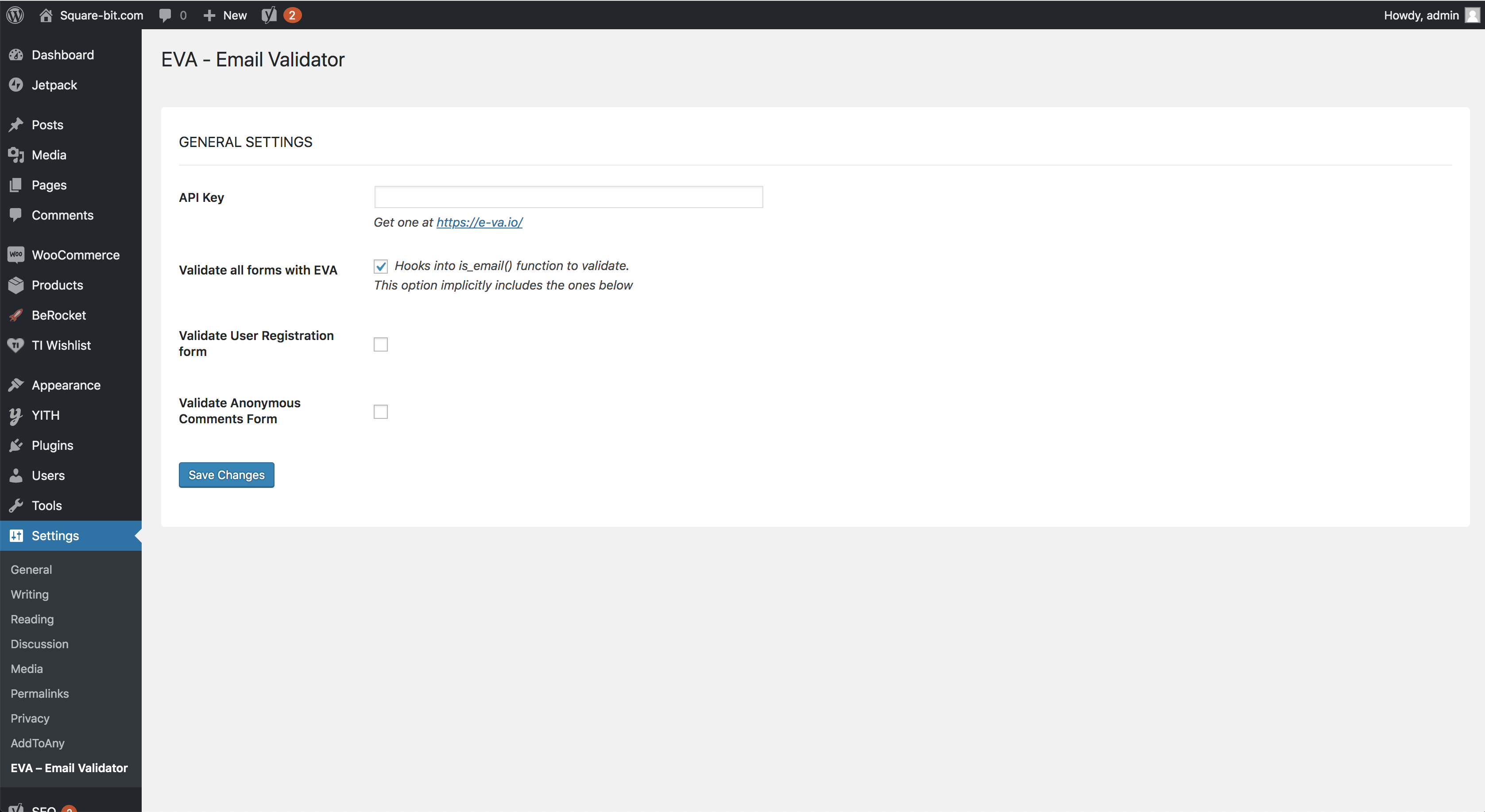Open AddToAny settings submenu
The image size is (1485, 812).
pyautogui.click(x=38, y=743)
